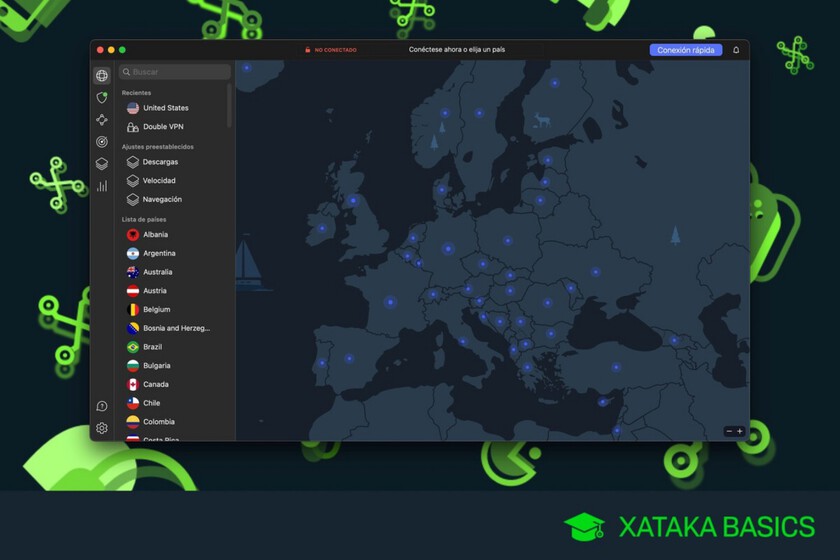Open the globe VPN map sidebar icon
This screenshot has width=840, height=560.
[102, 76]
